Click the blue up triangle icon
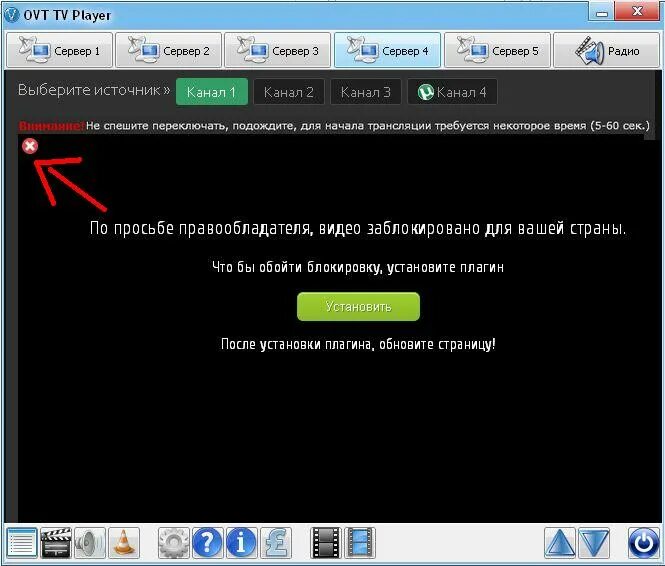665x566 pixels. [x=560, y=542]
